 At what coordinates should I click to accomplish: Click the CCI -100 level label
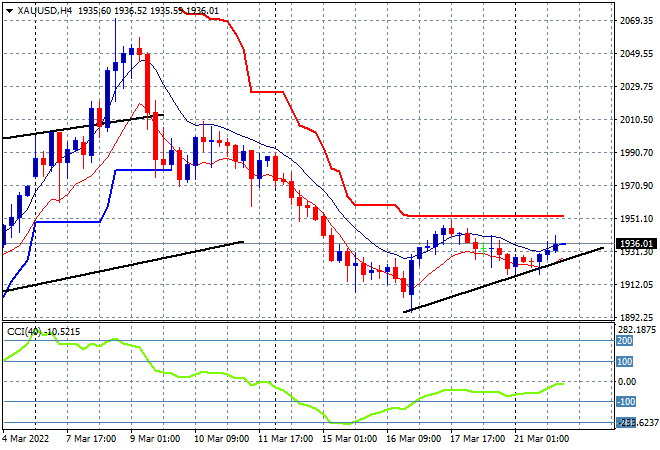tap(627, 402)
